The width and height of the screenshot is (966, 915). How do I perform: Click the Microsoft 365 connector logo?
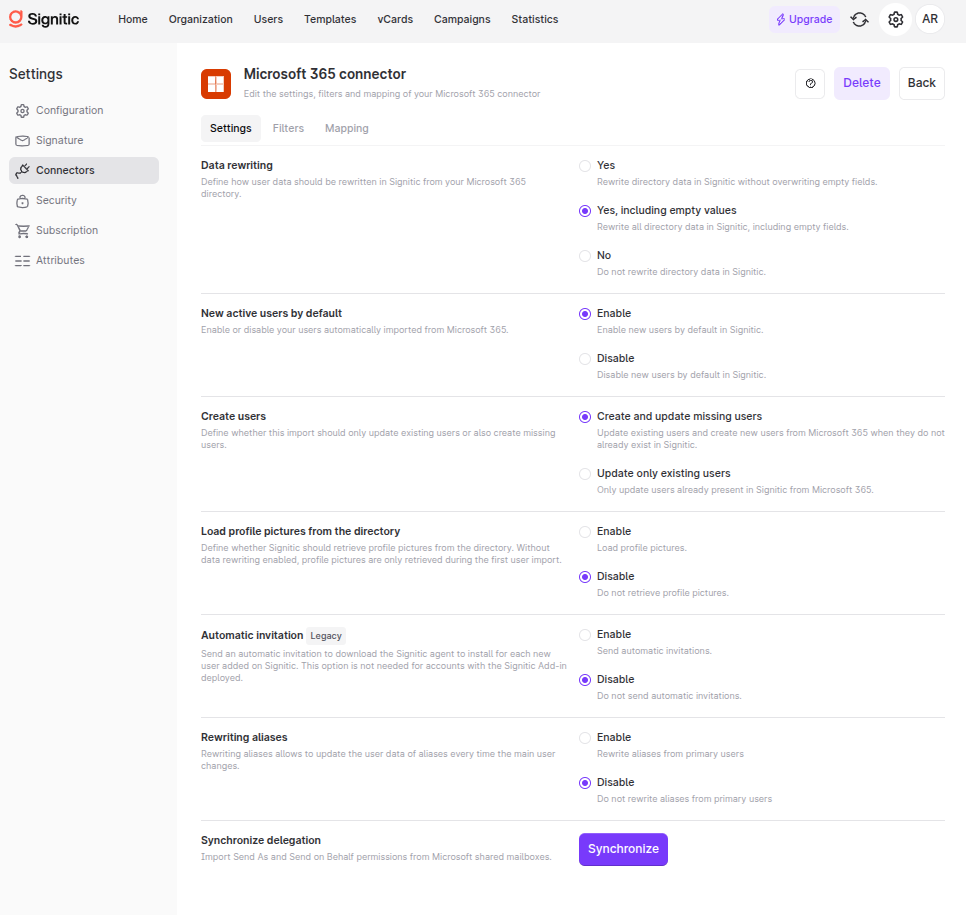pyautogui.click(x=216, y=84)
